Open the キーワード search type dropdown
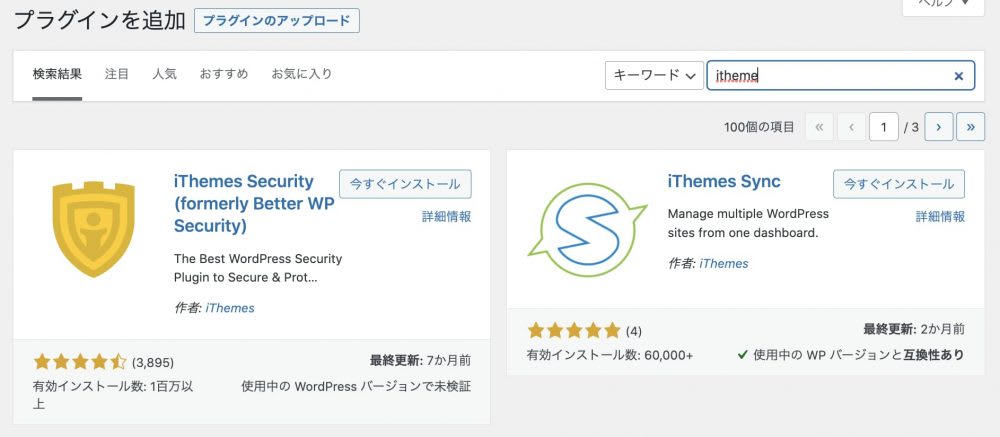 click(x=654, y=76)
